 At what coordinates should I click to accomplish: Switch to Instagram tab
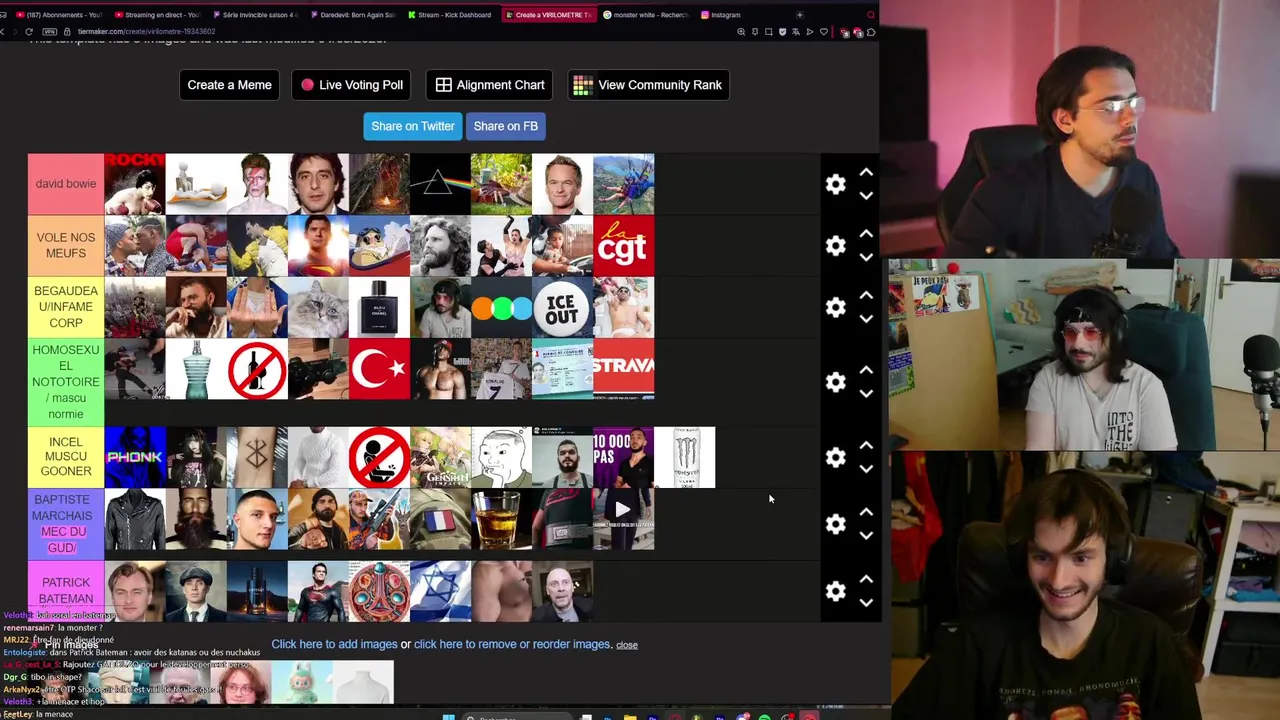[744, 15]
